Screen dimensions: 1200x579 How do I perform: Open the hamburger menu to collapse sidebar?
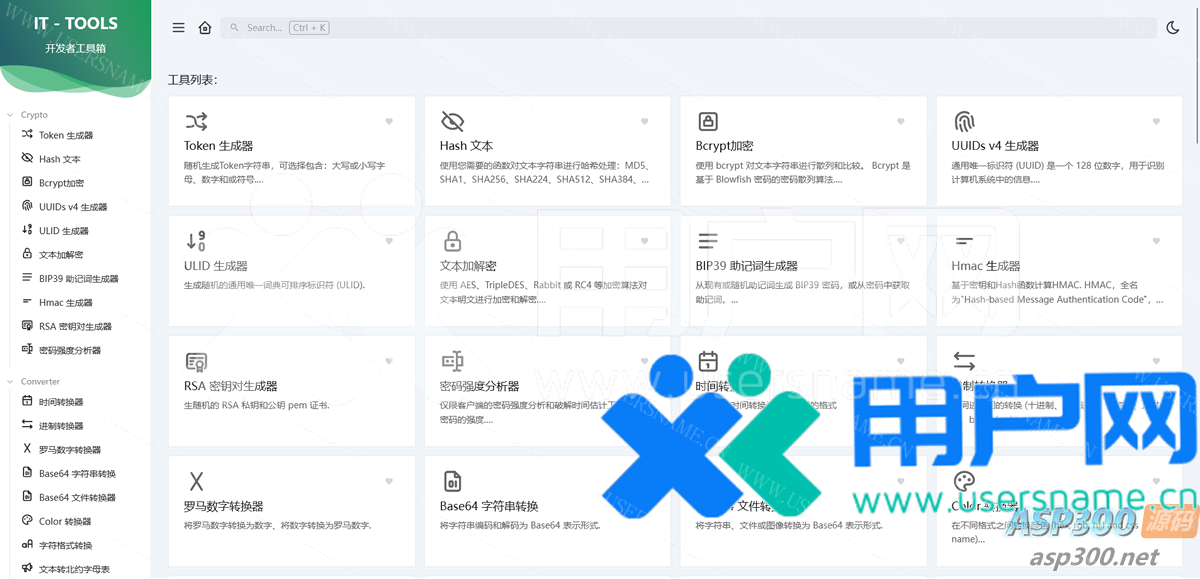tap(179, 28)
